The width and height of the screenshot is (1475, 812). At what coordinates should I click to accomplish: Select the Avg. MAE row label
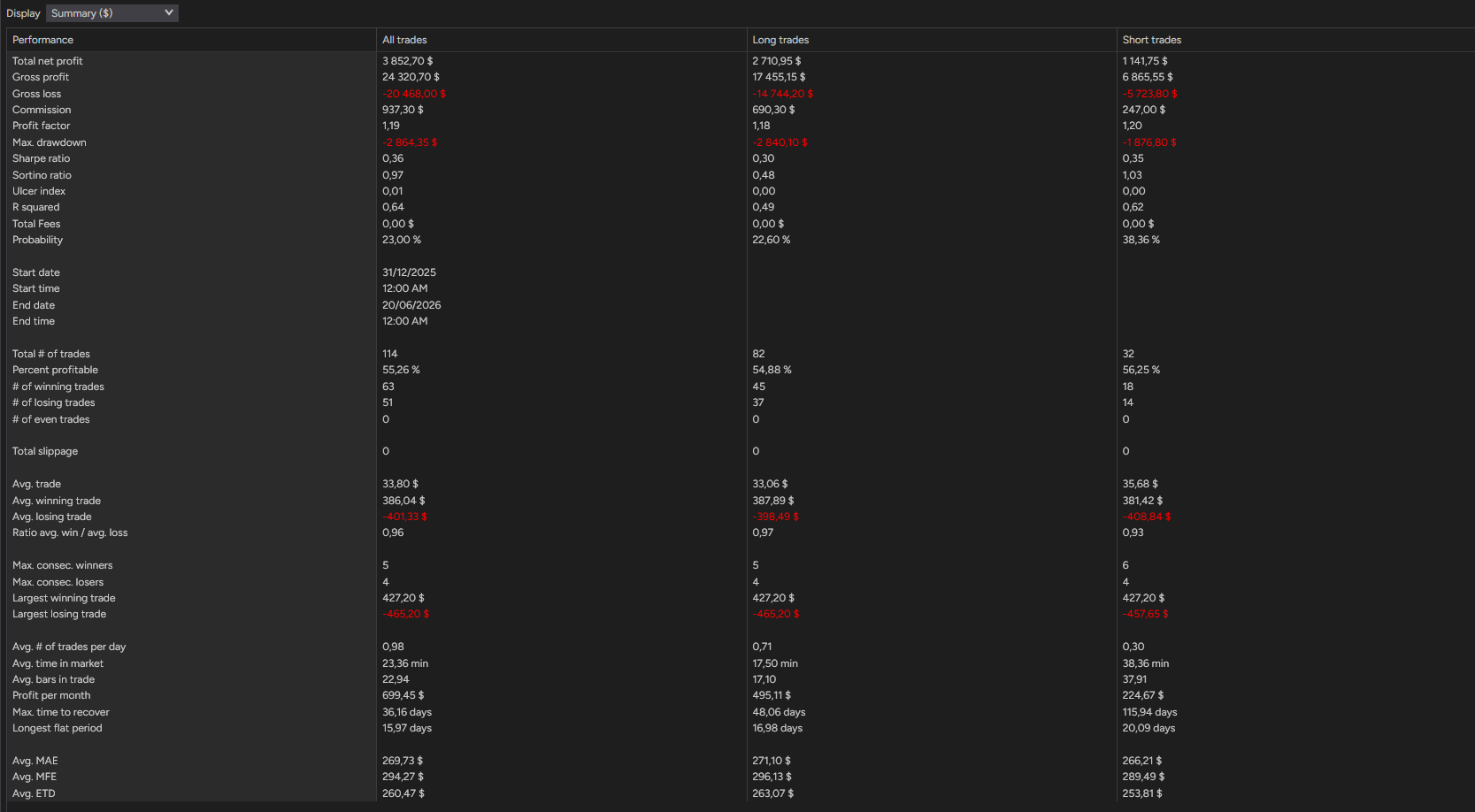[x=35, y=761]
